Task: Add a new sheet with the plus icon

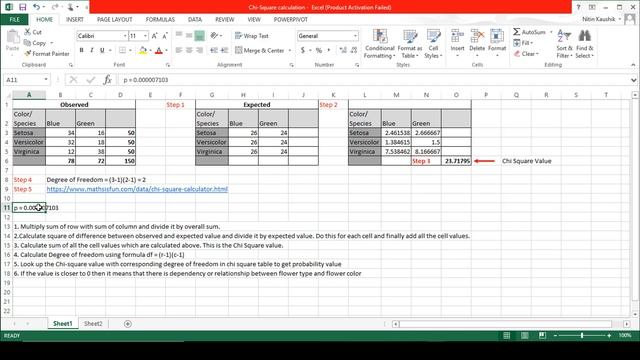Action: 128,324
